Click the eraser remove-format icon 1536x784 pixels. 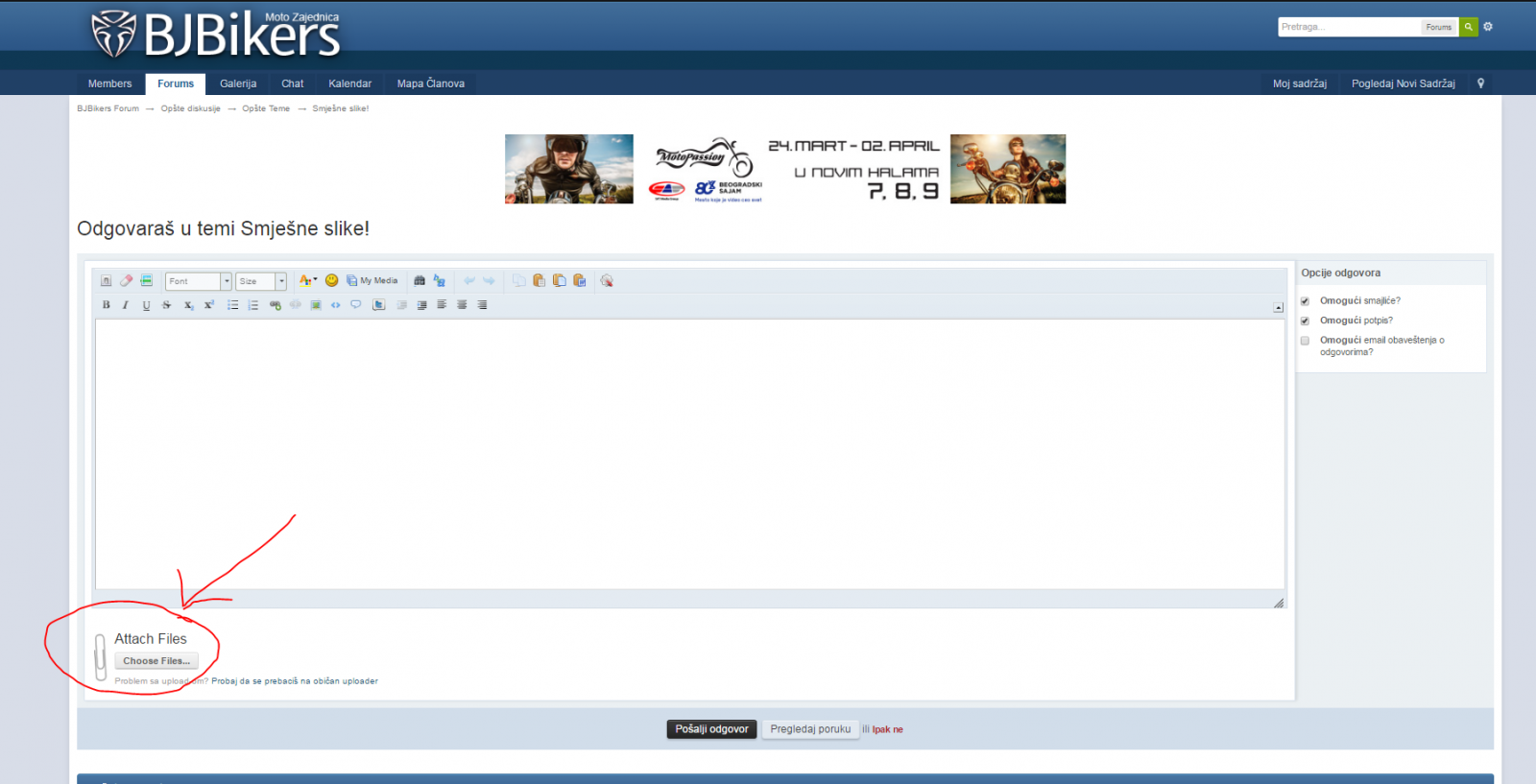(126, 280)
